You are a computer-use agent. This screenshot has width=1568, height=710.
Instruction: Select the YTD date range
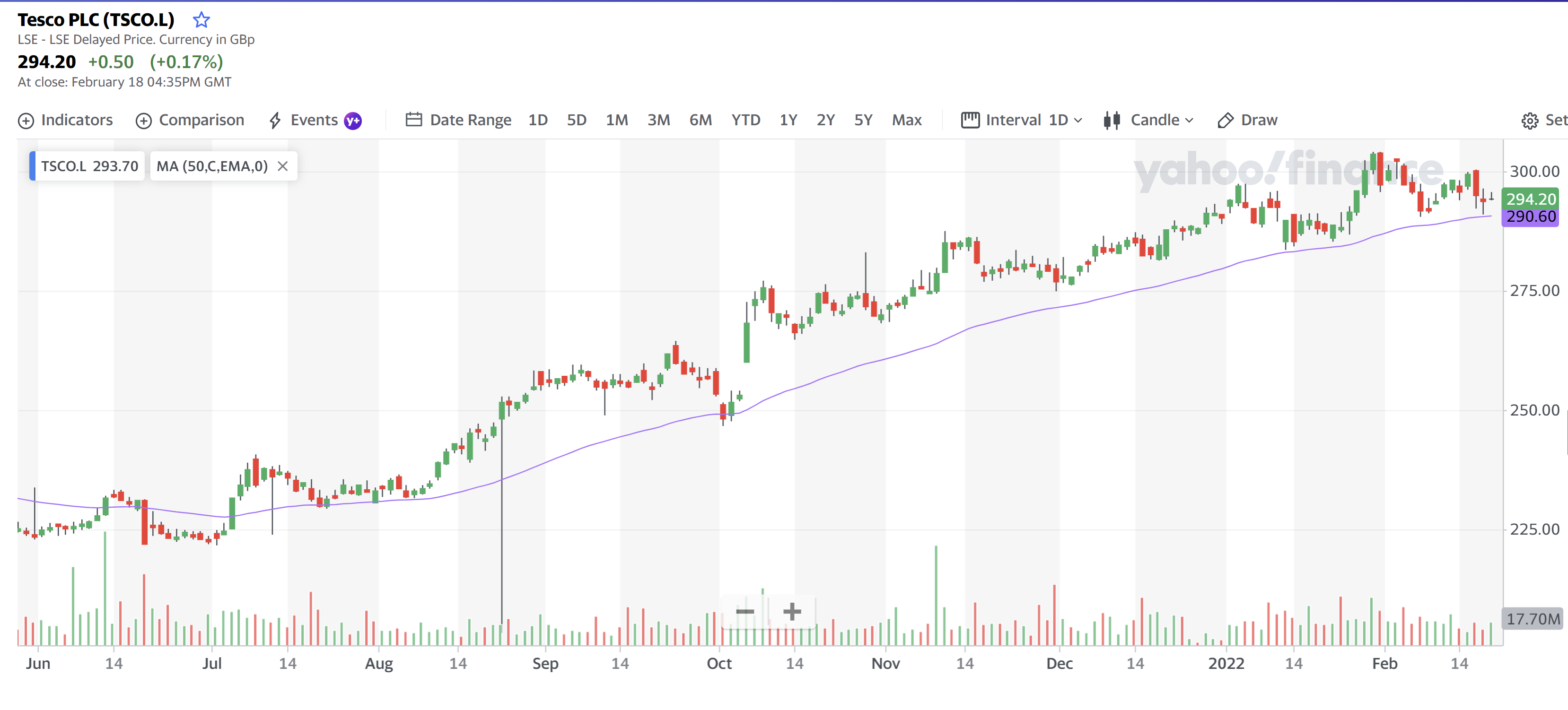coord(745,120)
